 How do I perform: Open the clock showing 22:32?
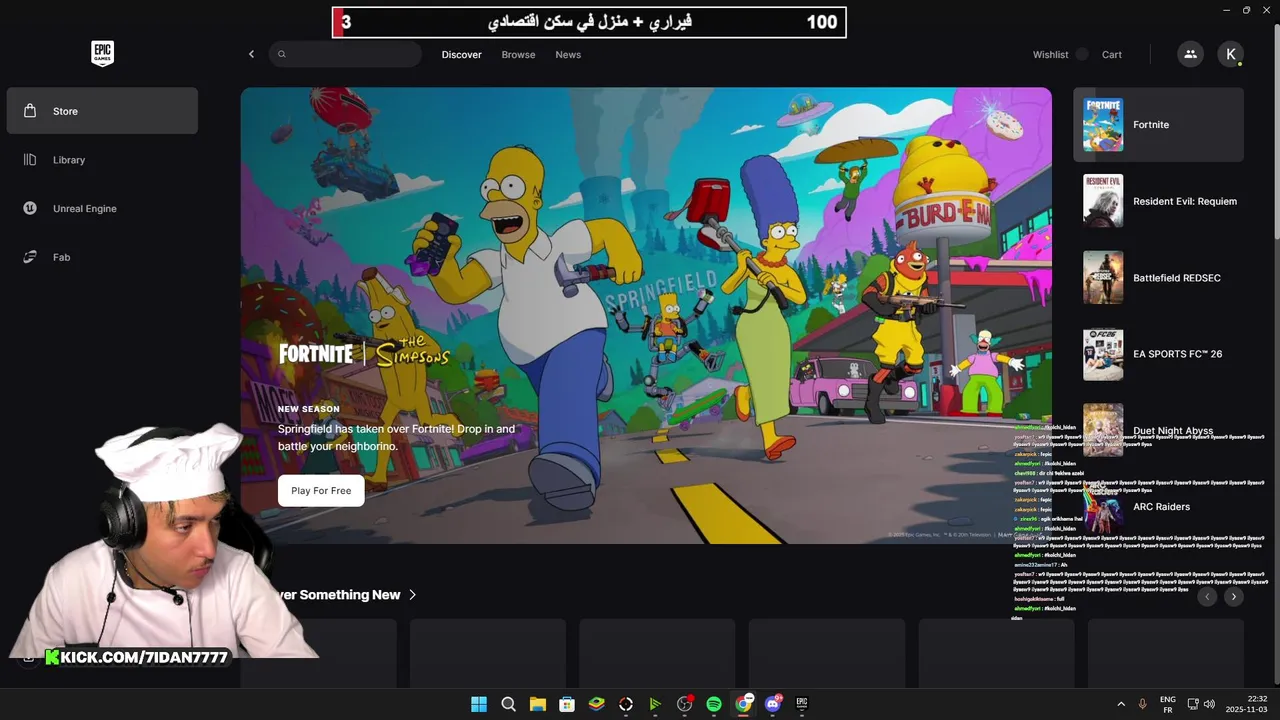pos(1249,704)
